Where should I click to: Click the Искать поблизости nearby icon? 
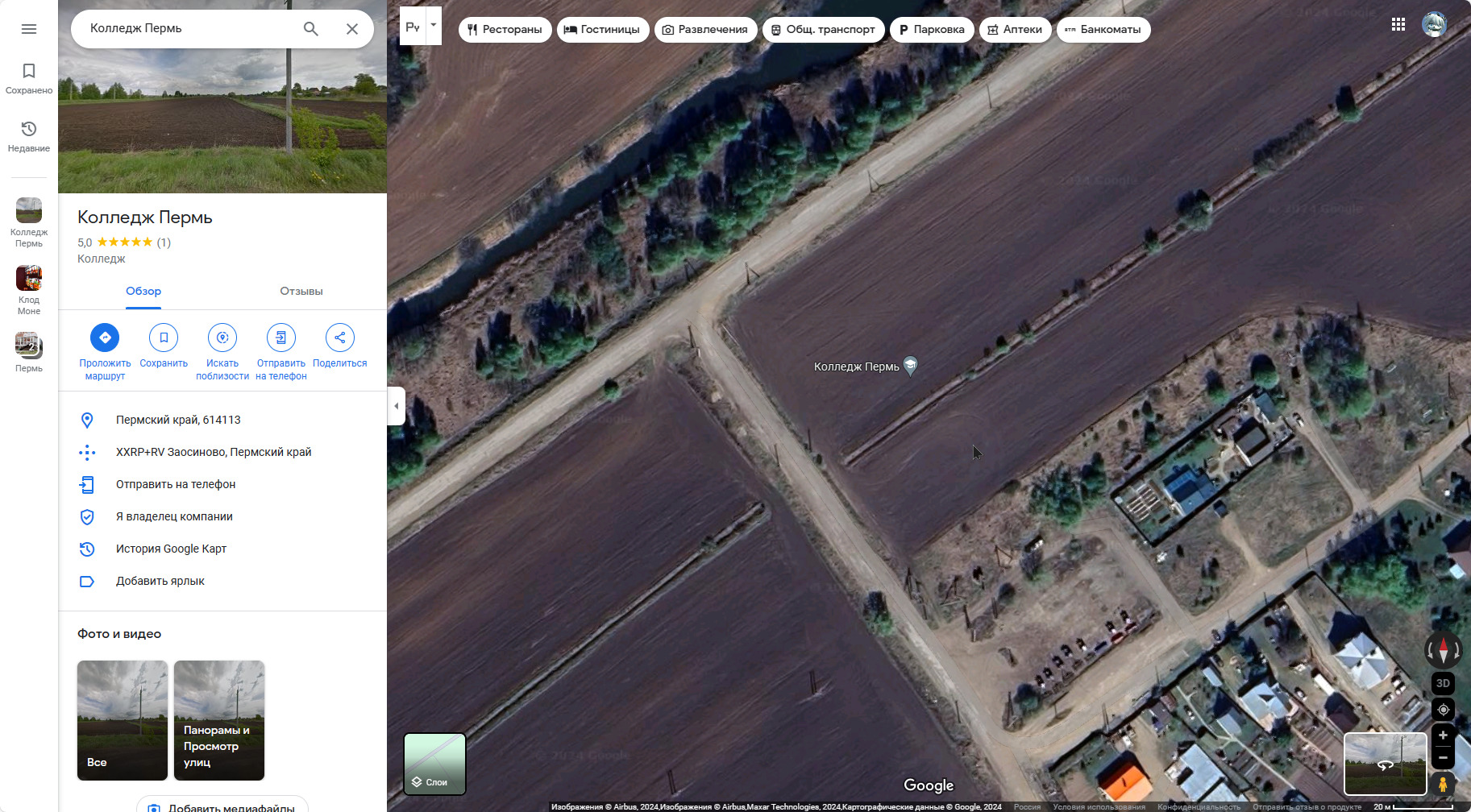click(222, 338)
